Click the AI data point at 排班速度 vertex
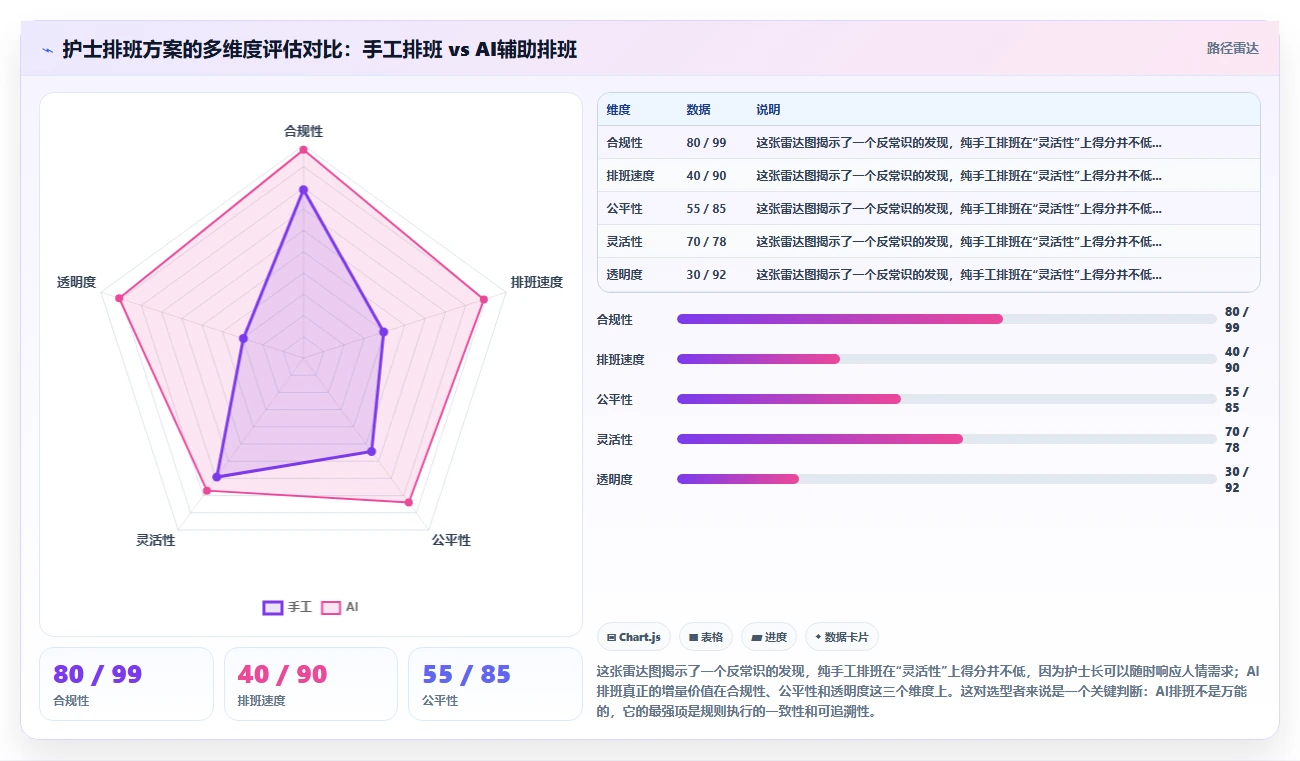 (484, 298)
